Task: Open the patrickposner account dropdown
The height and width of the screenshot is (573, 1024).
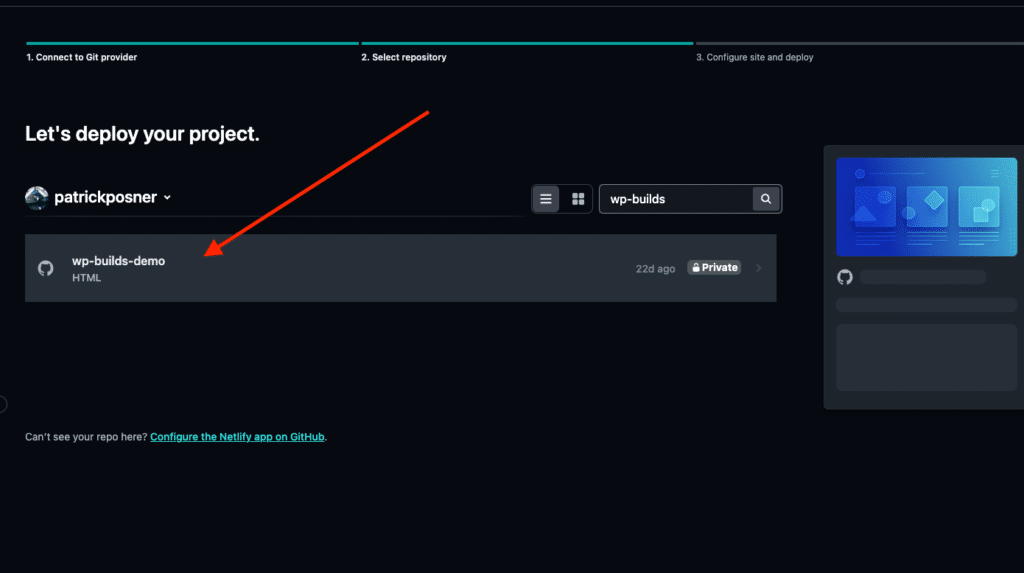Action: [x=112, y=197]
